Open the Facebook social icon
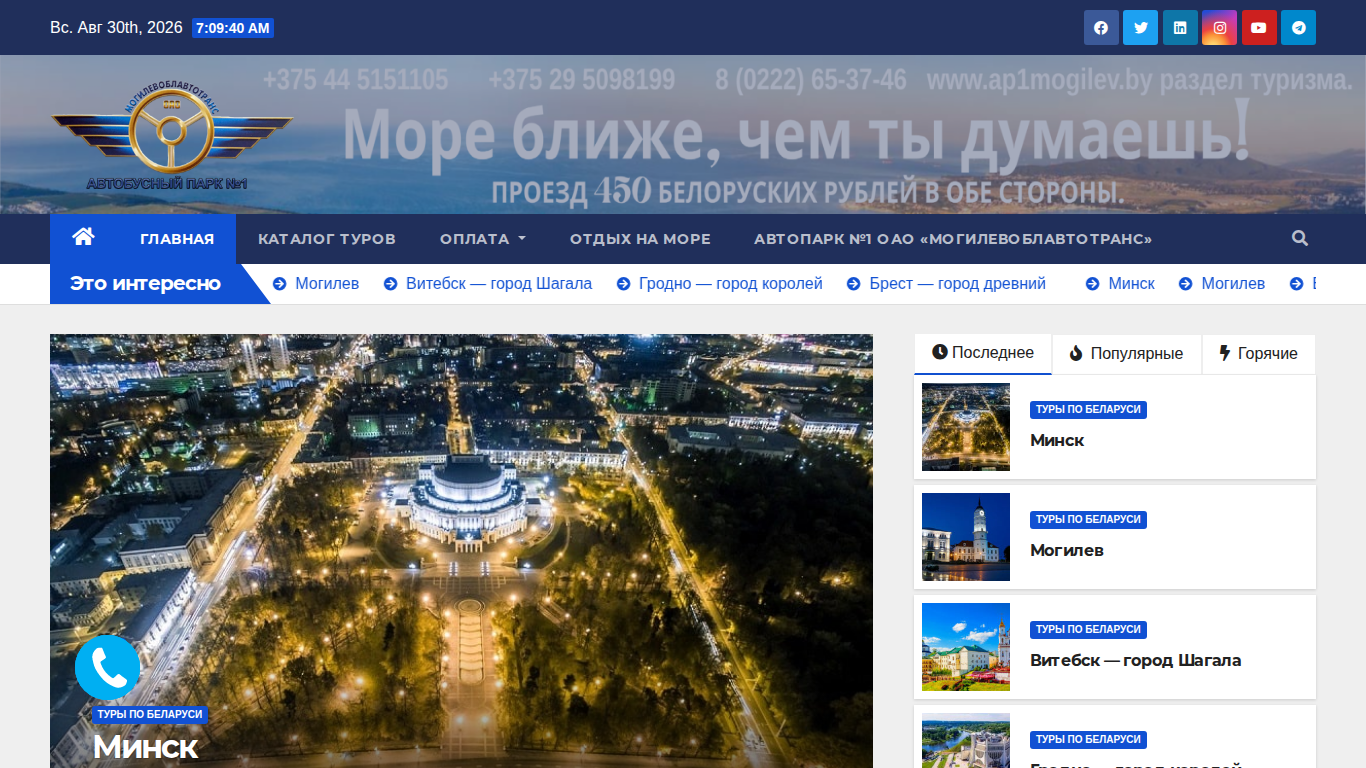 click(1101, 28)
